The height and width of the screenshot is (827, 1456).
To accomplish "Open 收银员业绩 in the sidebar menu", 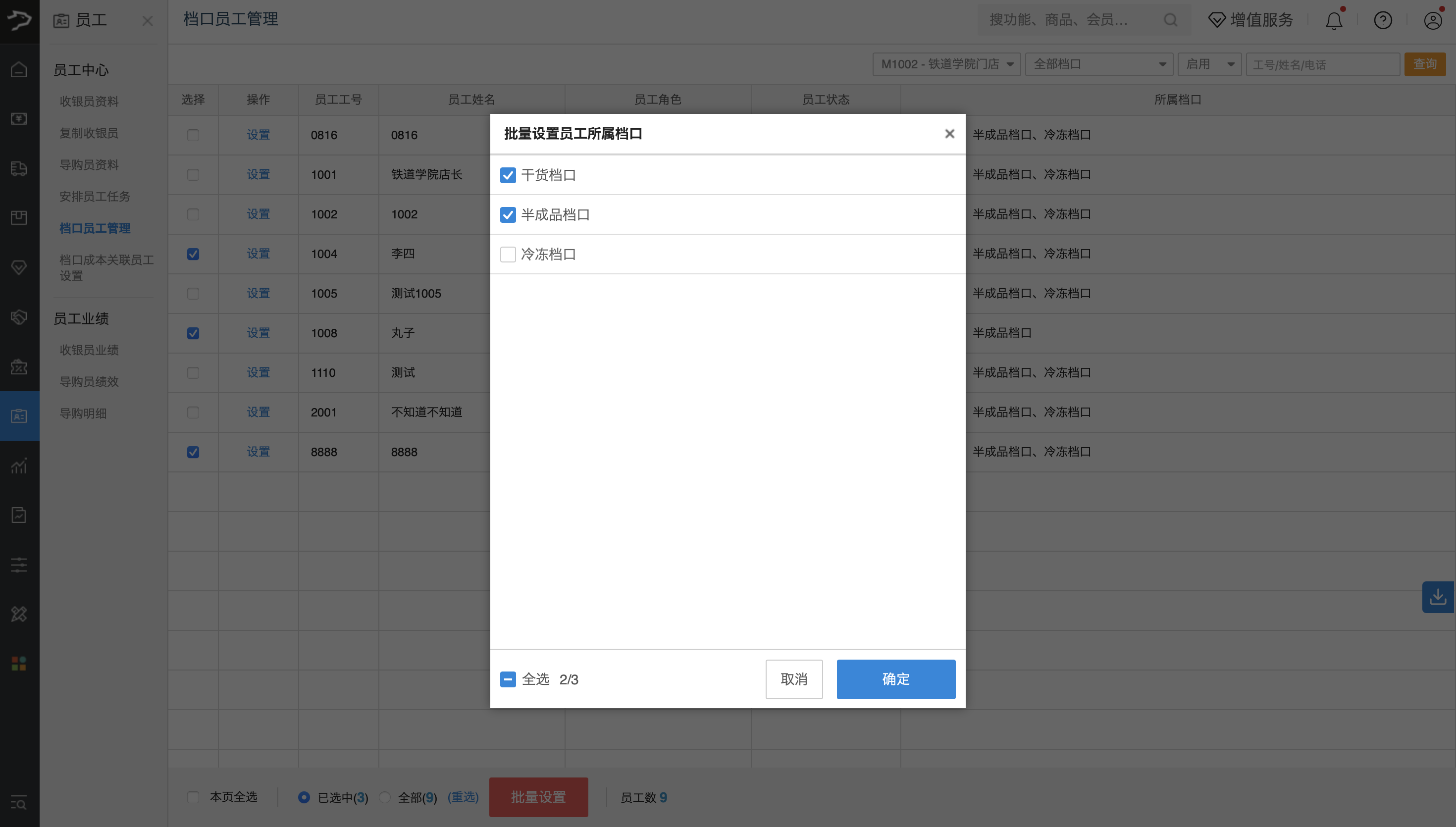I will (x=89, y=350).
